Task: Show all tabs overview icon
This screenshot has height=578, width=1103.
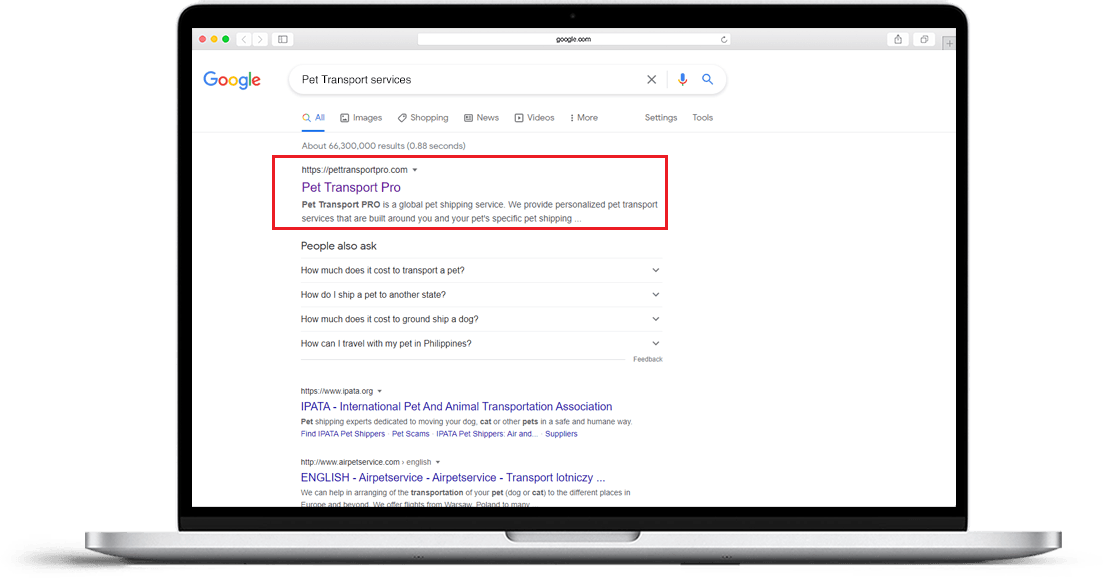Action: pyautogui.click(x=924, y=39)
